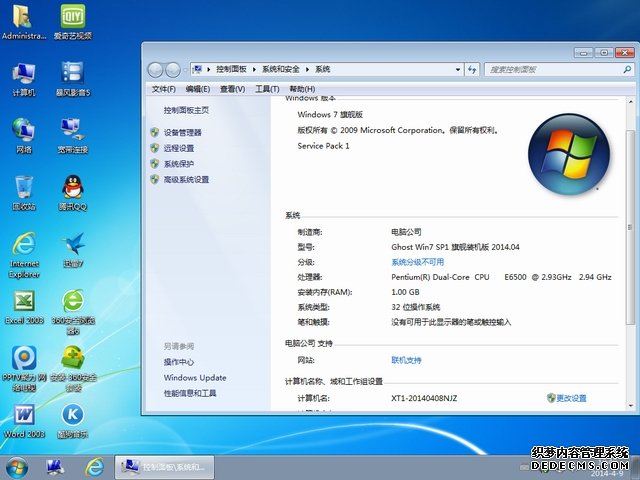The image size is (640, 480).
Task: Open the 工具(T) menu
Action: [267, 89]
